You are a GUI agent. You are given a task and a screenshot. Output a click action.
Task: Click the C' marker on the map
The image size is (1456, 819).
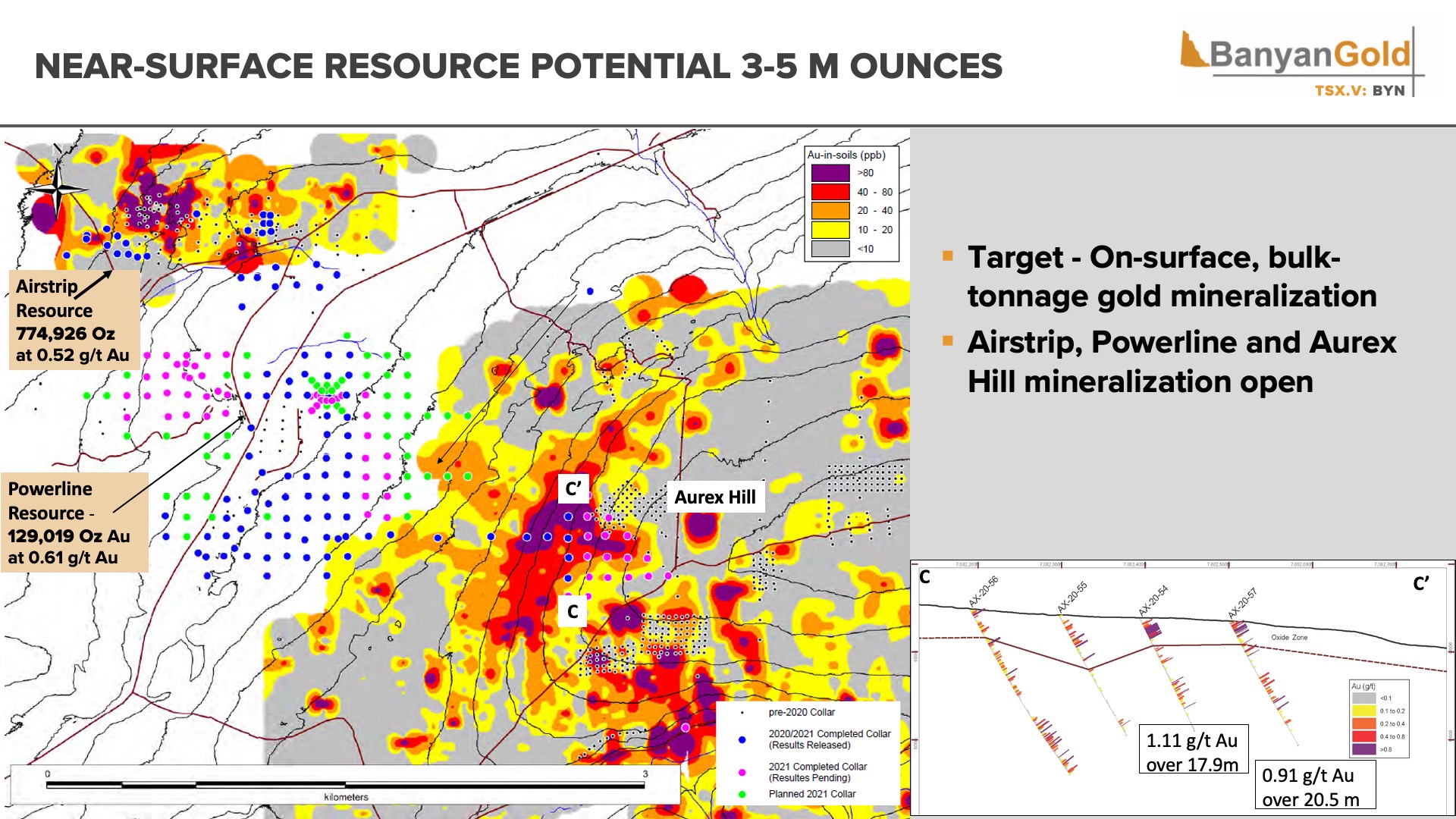pyautogui.click(x=573, y=489)
